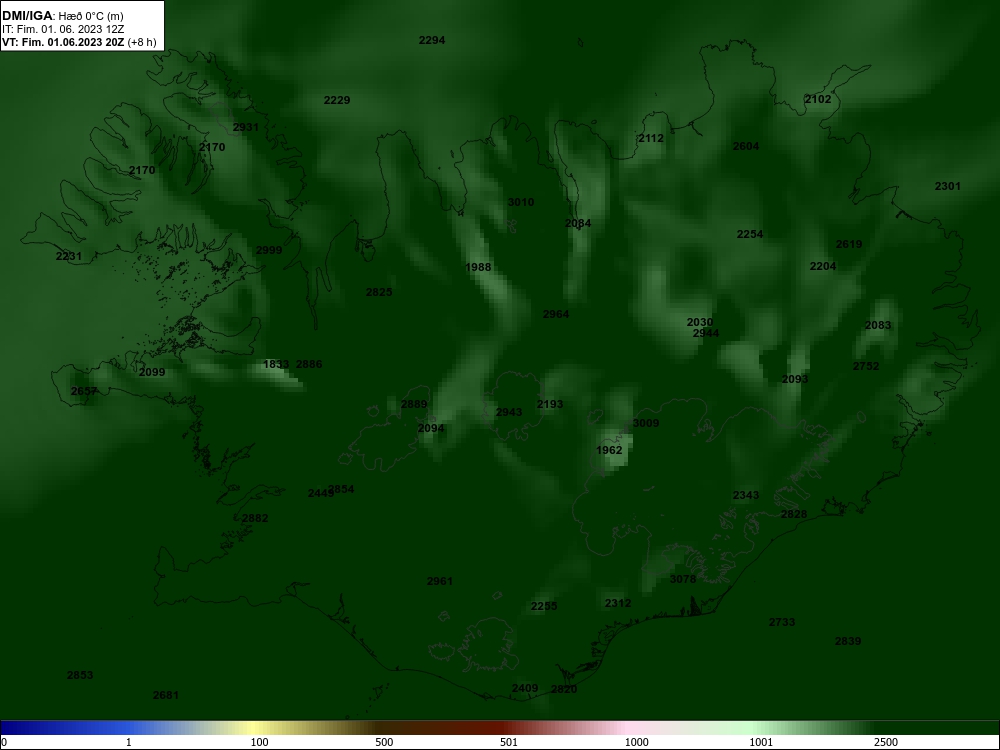Pick the value 2839
The width and height of the screenshot is (1000, 750).
click(848, 642)
